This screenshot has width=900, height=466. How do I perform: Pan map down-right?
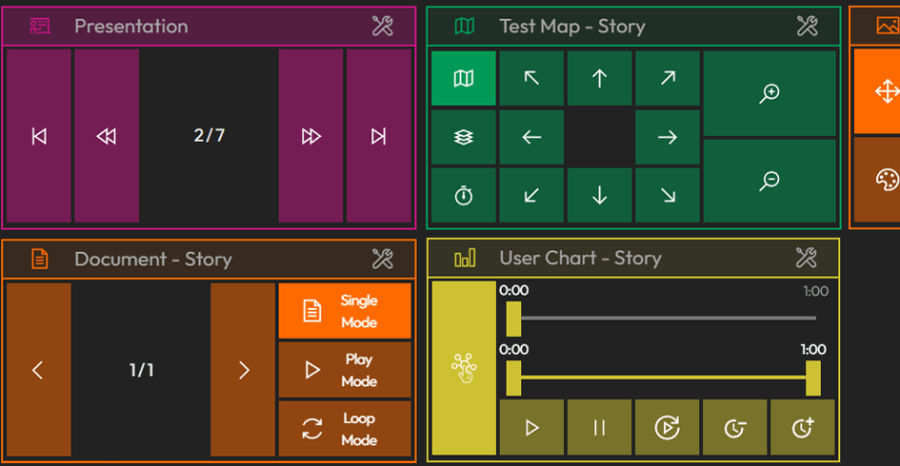pyautogui.click(x=668, y=195)
